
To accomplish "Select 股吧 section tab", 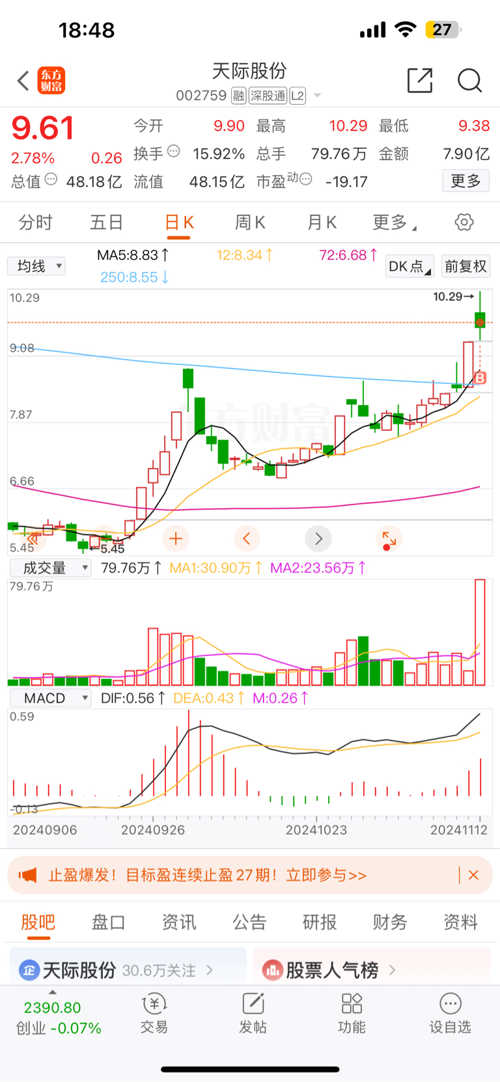I will tap(37, 922).
